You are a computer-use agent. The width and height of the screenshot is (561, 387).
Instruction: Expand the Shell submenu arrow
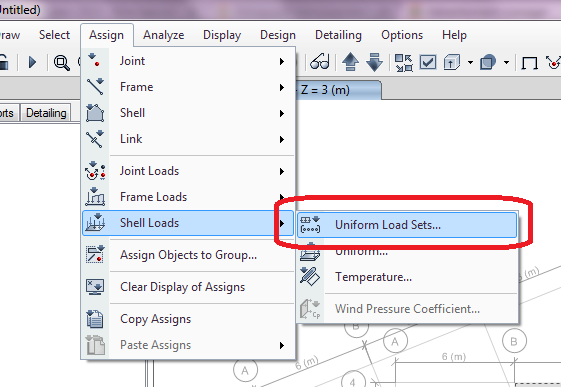pyautogui.click(x=282, y=113)
